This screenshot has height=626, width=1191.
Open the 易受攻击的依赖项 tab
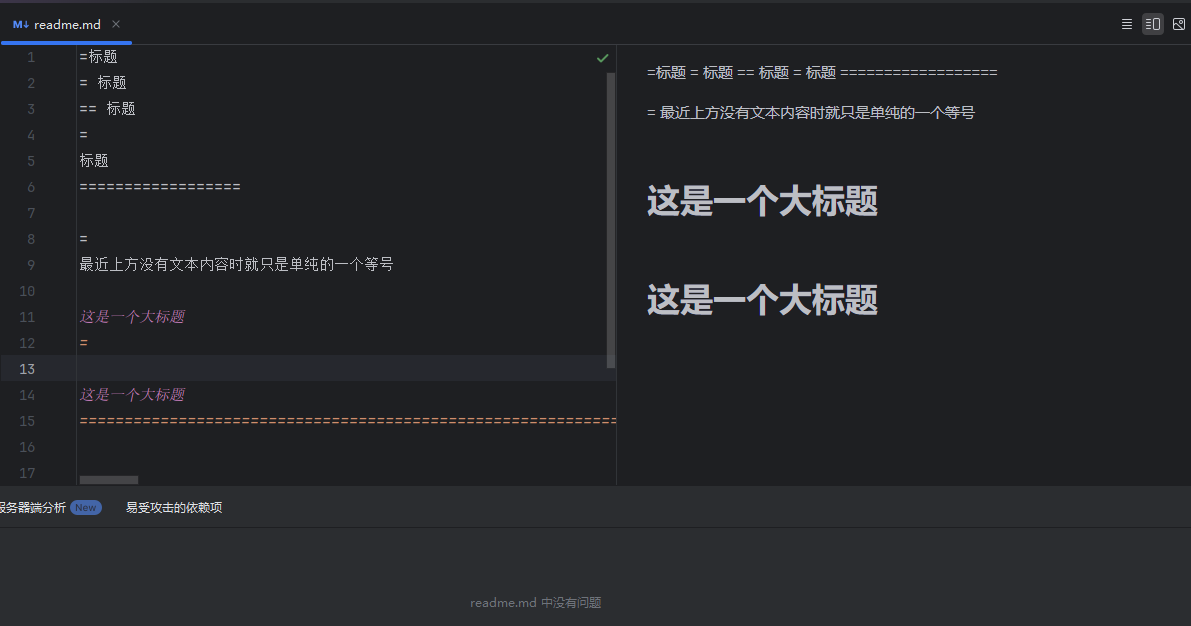tap(173, 507)
